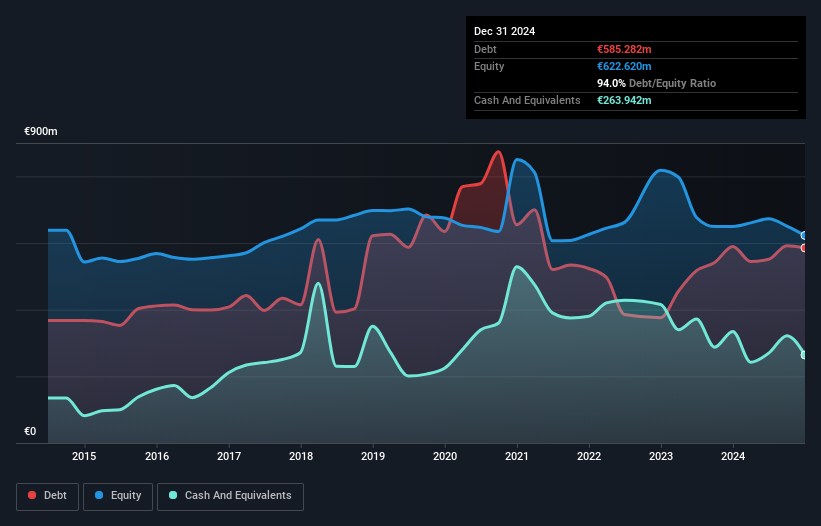Click the €585.282m debt value
821x526 pixels.
coord(624,49)
